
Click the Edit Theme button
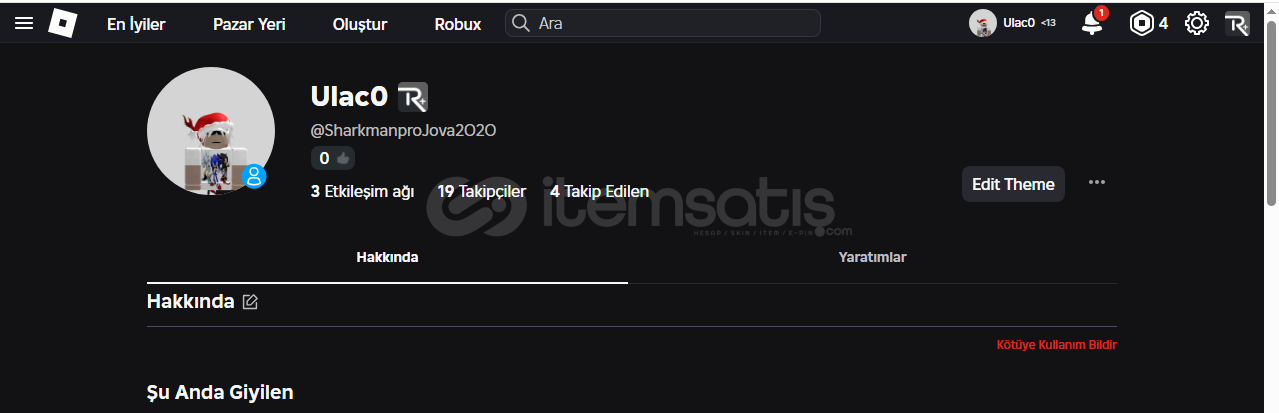pyautogui.click(x=1013, y=184)
